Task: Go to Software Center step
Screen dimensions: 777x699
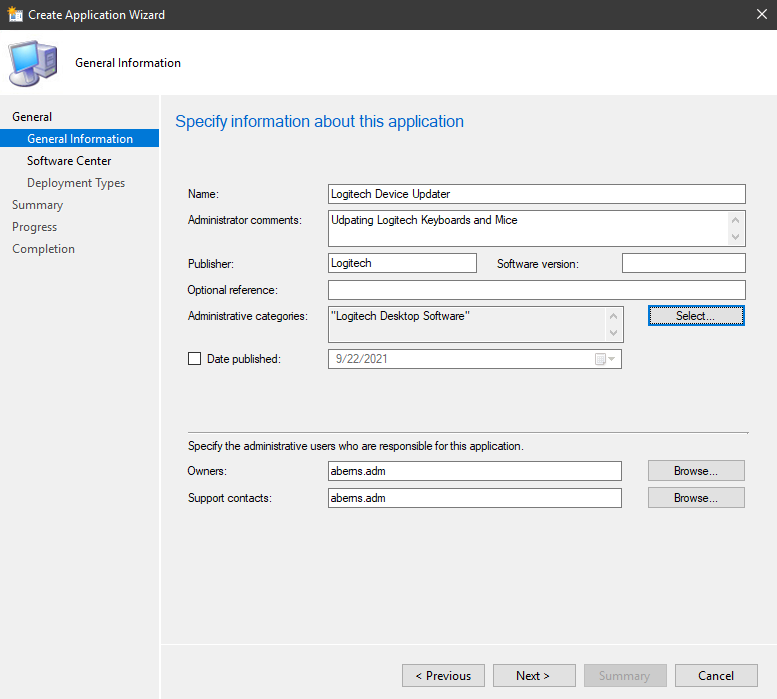Action: pyautogui.click(x=69, y=161)
